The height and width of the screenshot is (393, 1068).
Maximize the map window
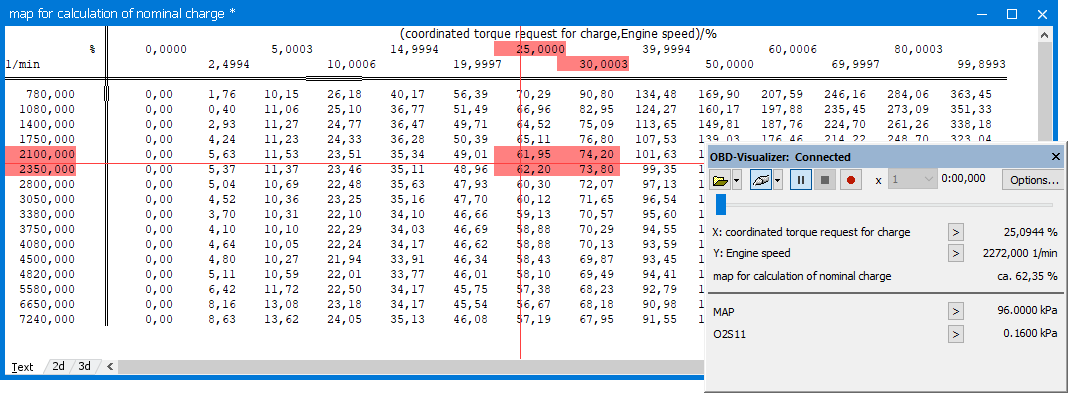point(1011,14)
